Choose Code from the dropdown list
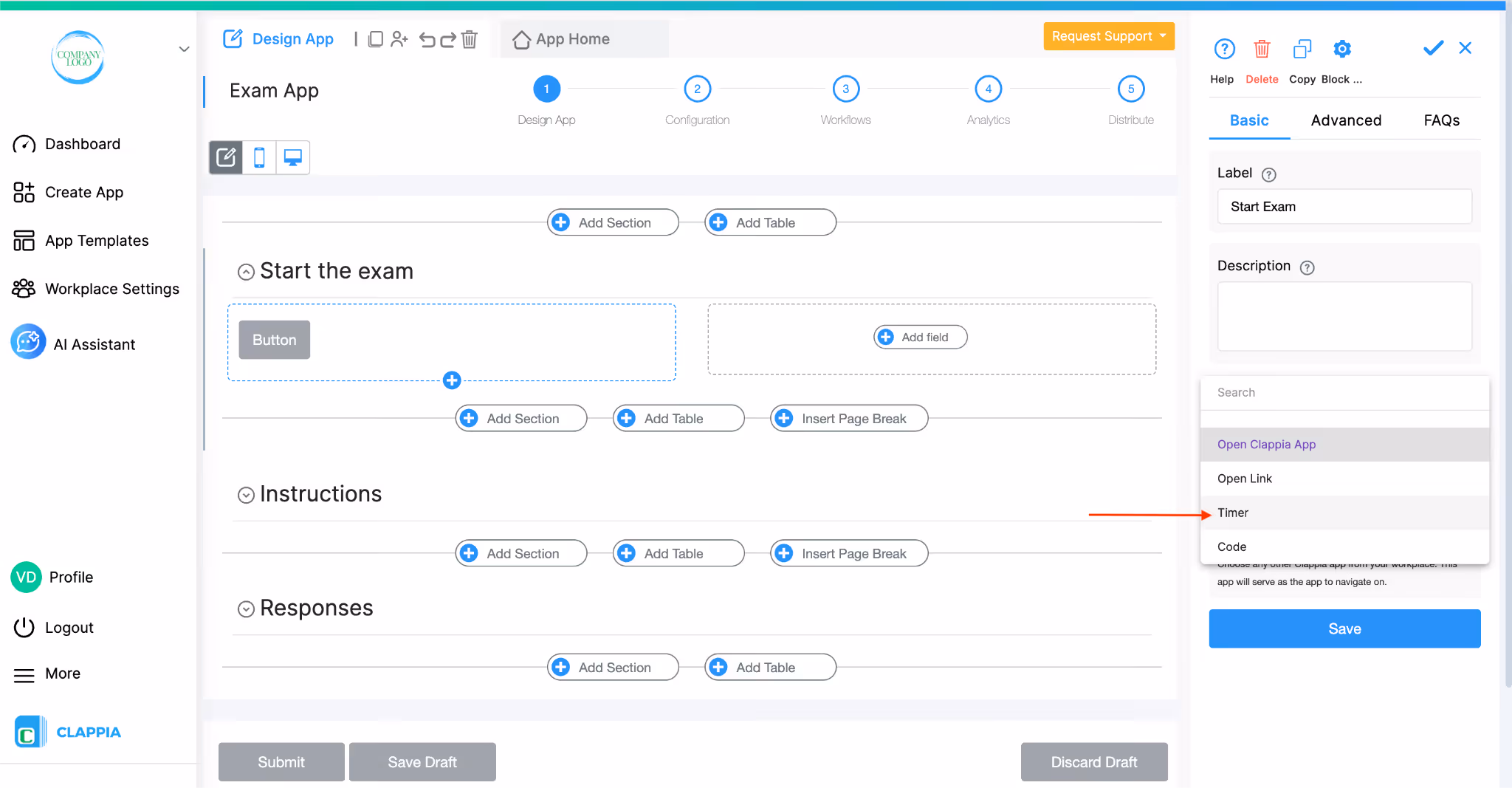This screenshot has height=788, width=1512. 1344,547
